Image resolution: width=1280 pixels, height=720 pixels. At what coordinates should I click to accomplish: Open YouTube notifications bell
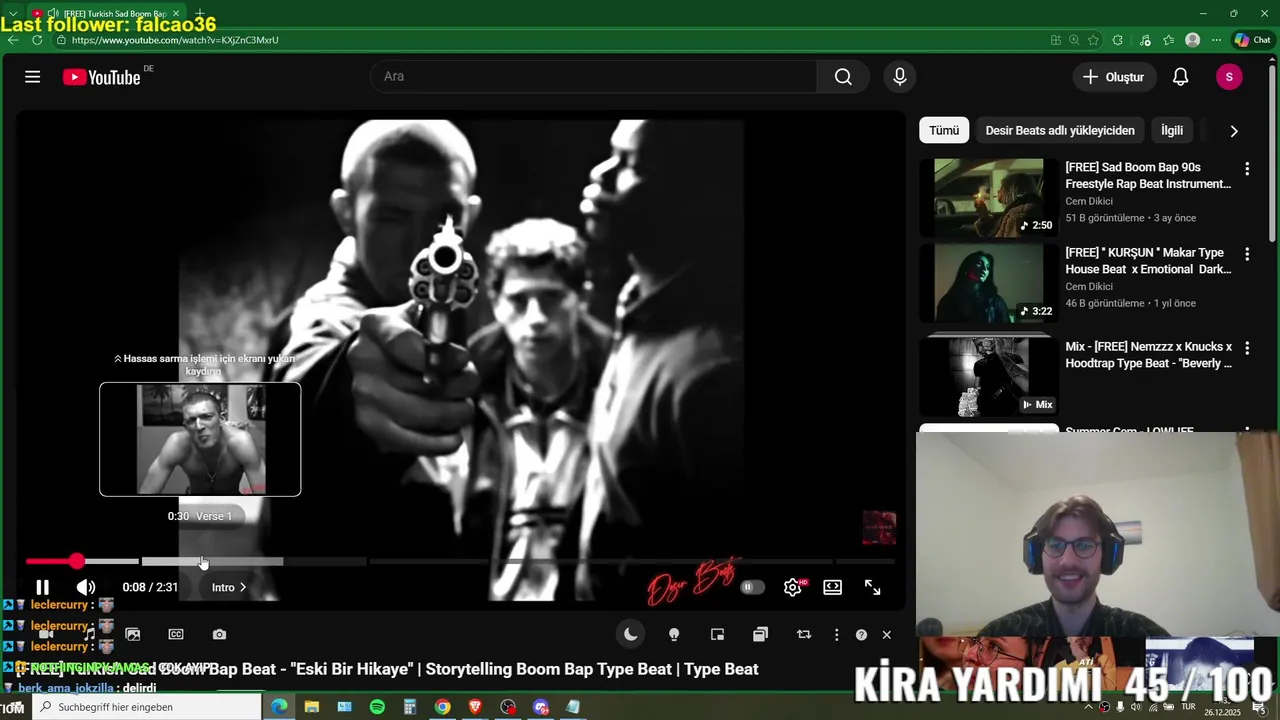coord(1180,77)
